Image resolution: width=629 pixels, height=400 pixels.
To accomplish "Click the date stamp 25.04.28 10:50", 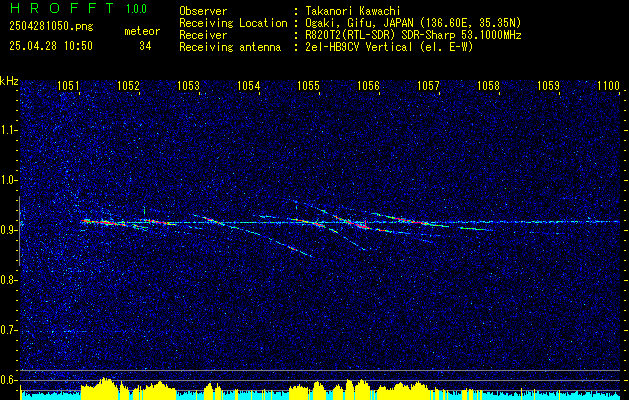I will pyautogui.click(x=51, y=46).
